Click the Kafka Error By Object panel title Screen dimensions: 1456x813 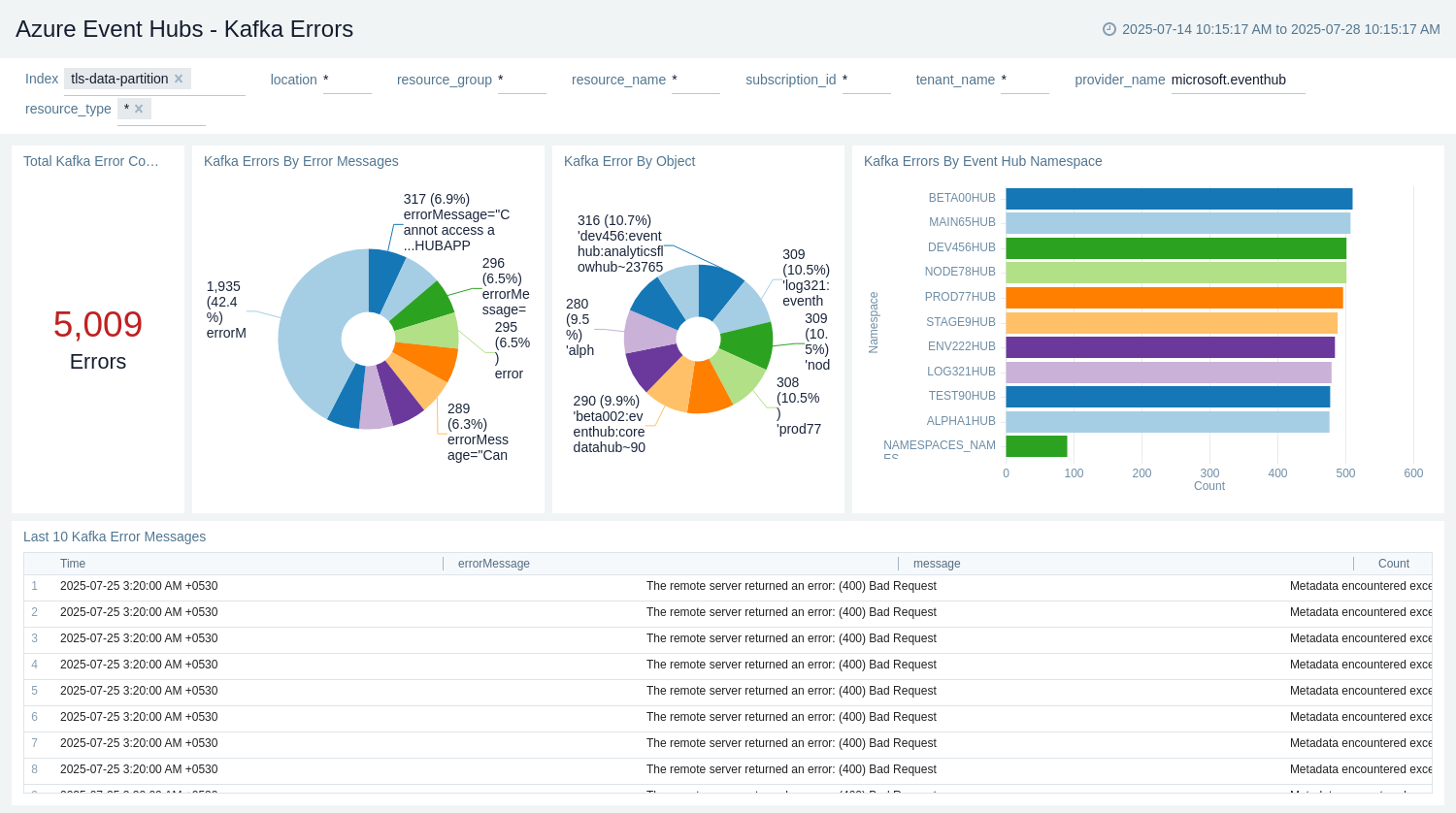629,161
